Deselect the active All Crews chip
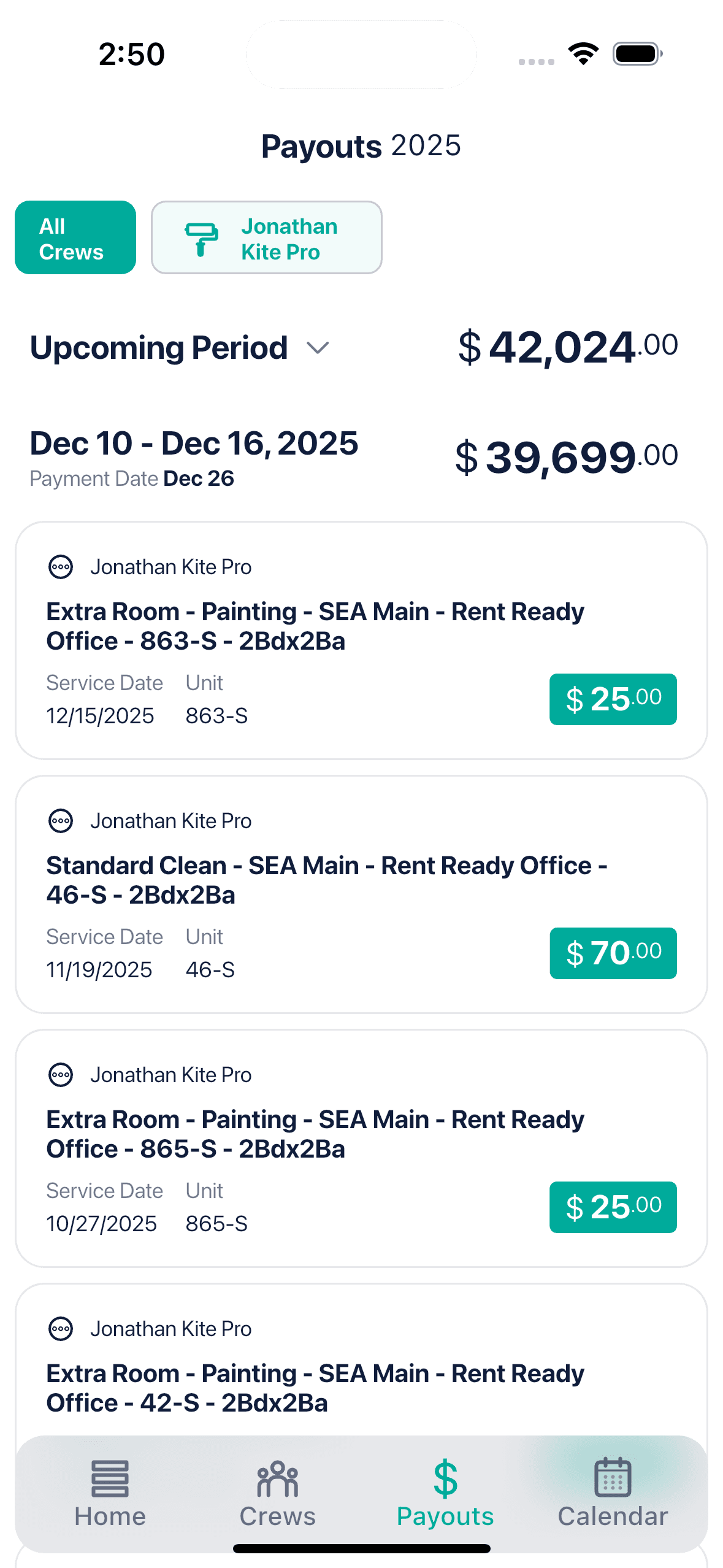This screenshot has width=723, height=1568. 75,238
